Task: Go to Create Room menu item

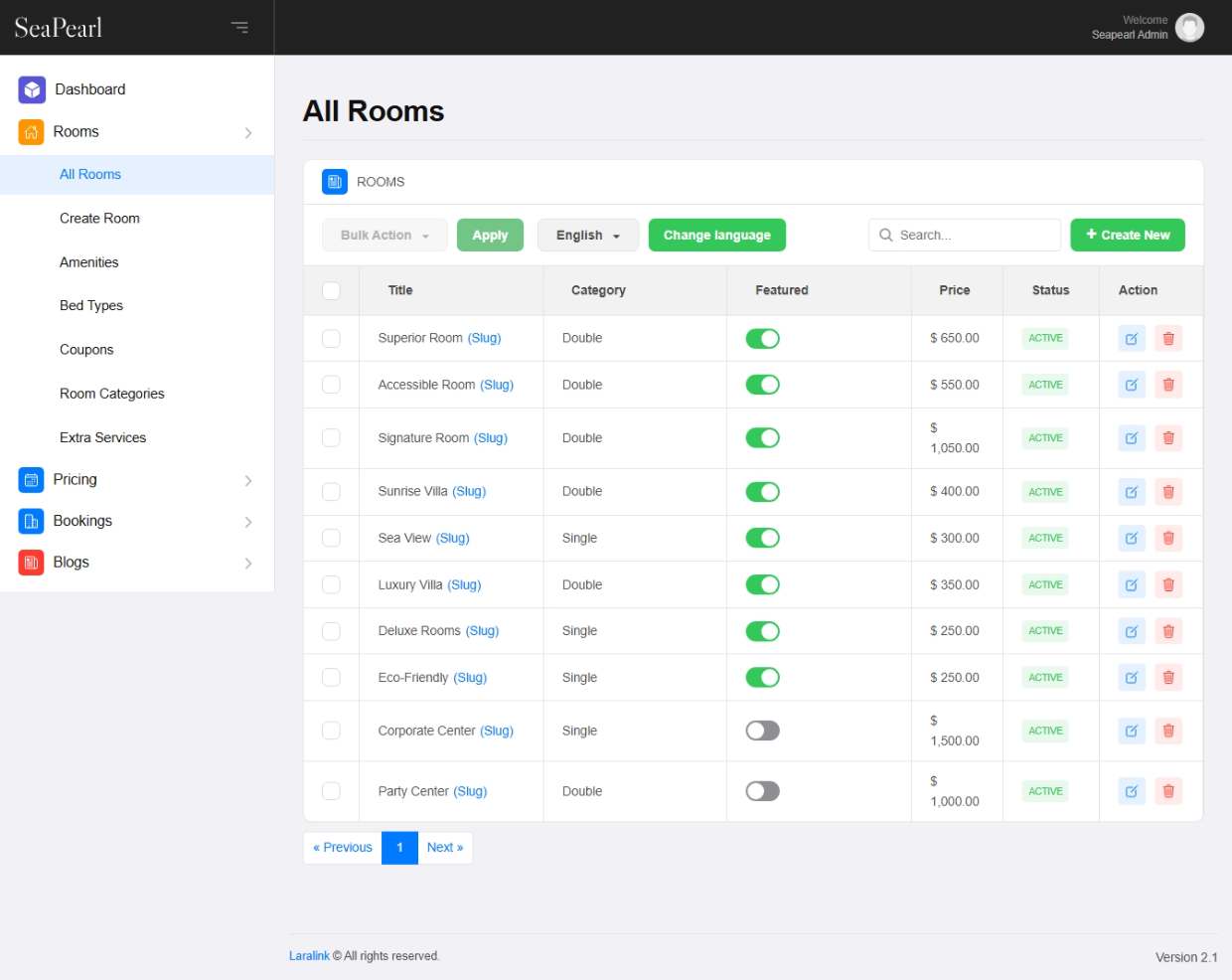Action: pos(99,219)
